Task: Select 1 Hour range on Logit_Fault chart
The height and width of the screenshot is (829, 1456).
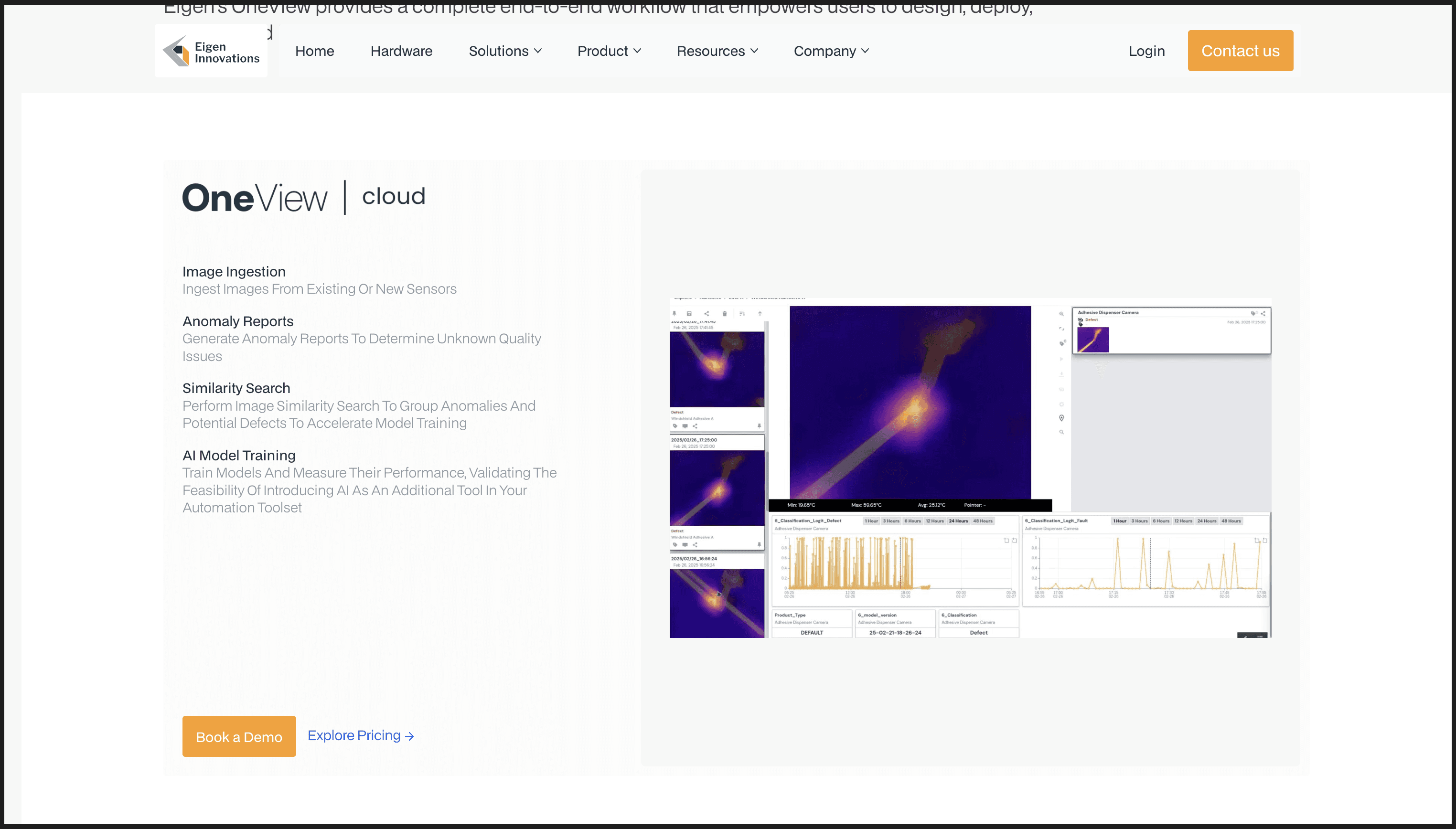Action: click(x=1120, y=521)
